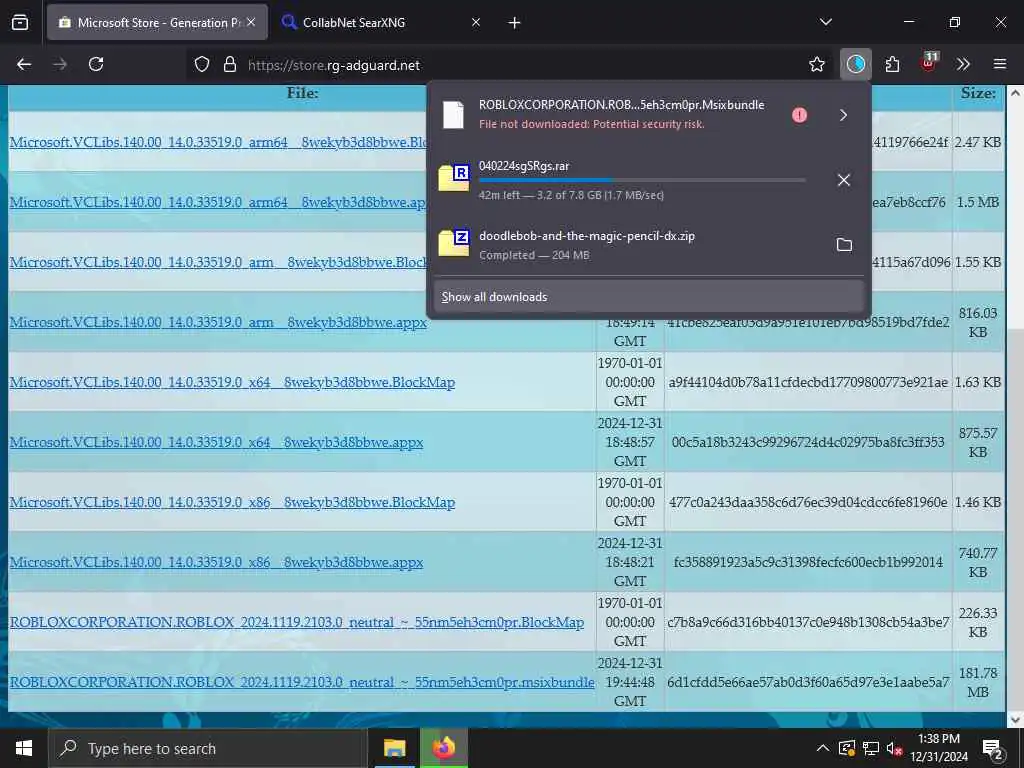
Task: Click the Firefox taskbar icon
Action: [x=444, y=748]
